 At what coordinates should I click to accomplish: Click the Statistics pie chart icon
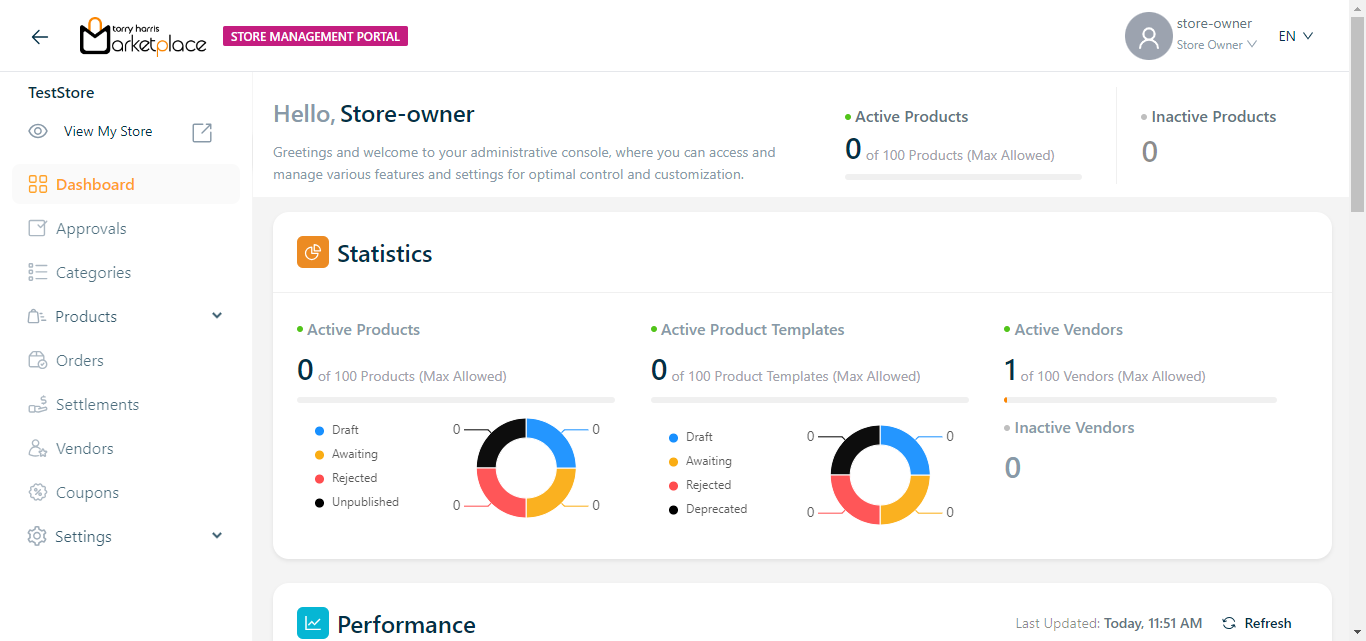pos(313,253)
